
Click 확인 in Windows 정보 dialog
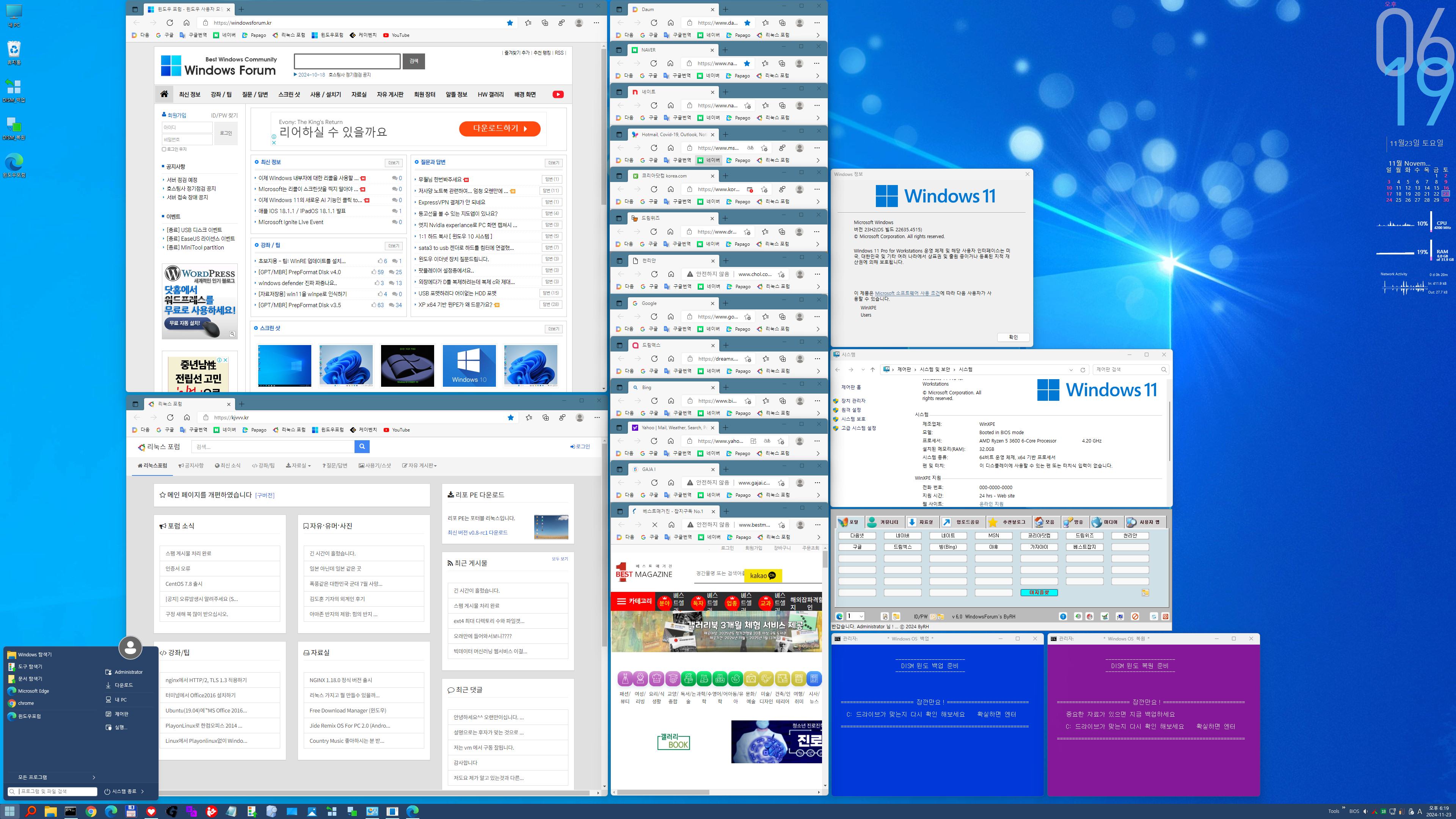pos(1013,337)
